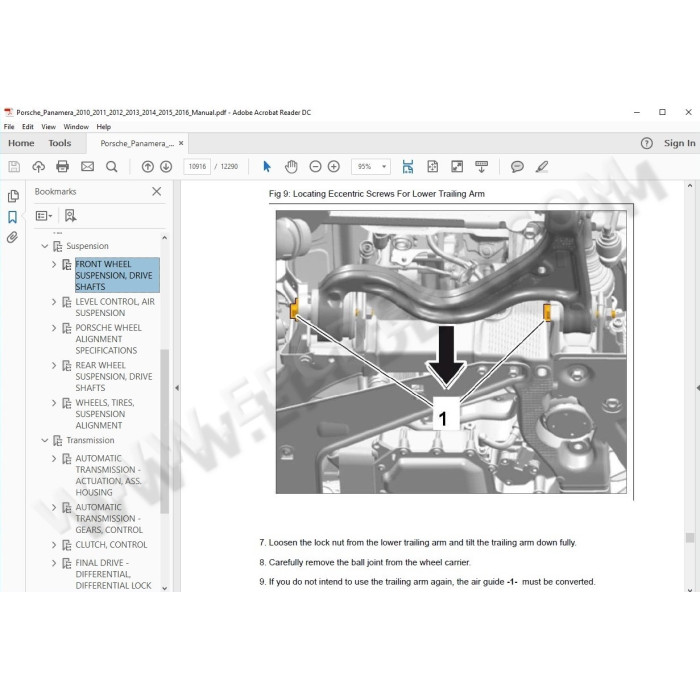Open the Window menu
Image resolution: width=700 pixels, height=700 pixels.
point(76,127)
